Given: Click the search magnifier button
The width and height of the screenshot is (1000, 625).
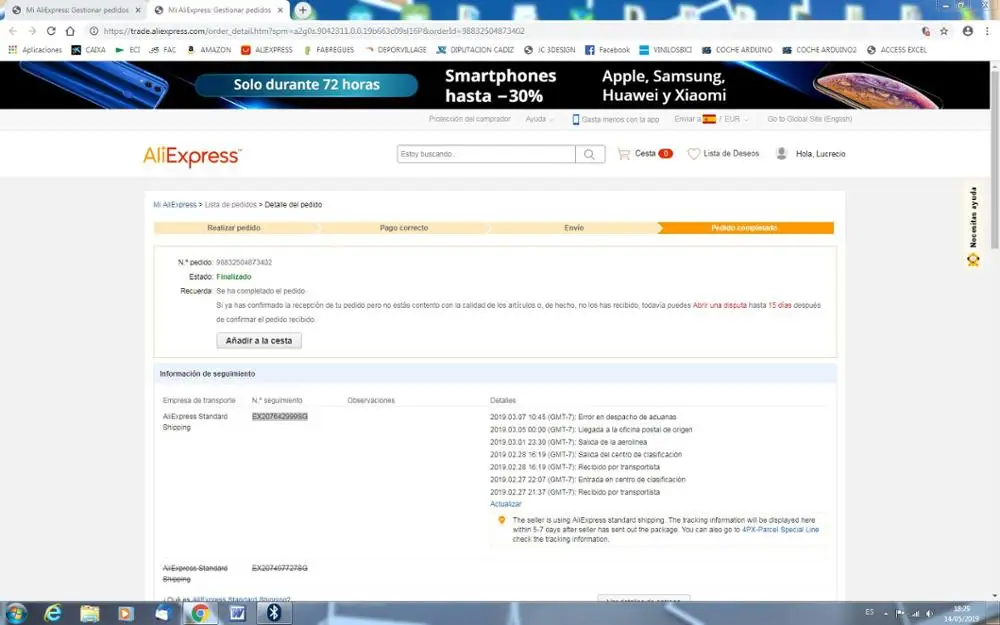Looking at the screenshot, I should point(590,154).
